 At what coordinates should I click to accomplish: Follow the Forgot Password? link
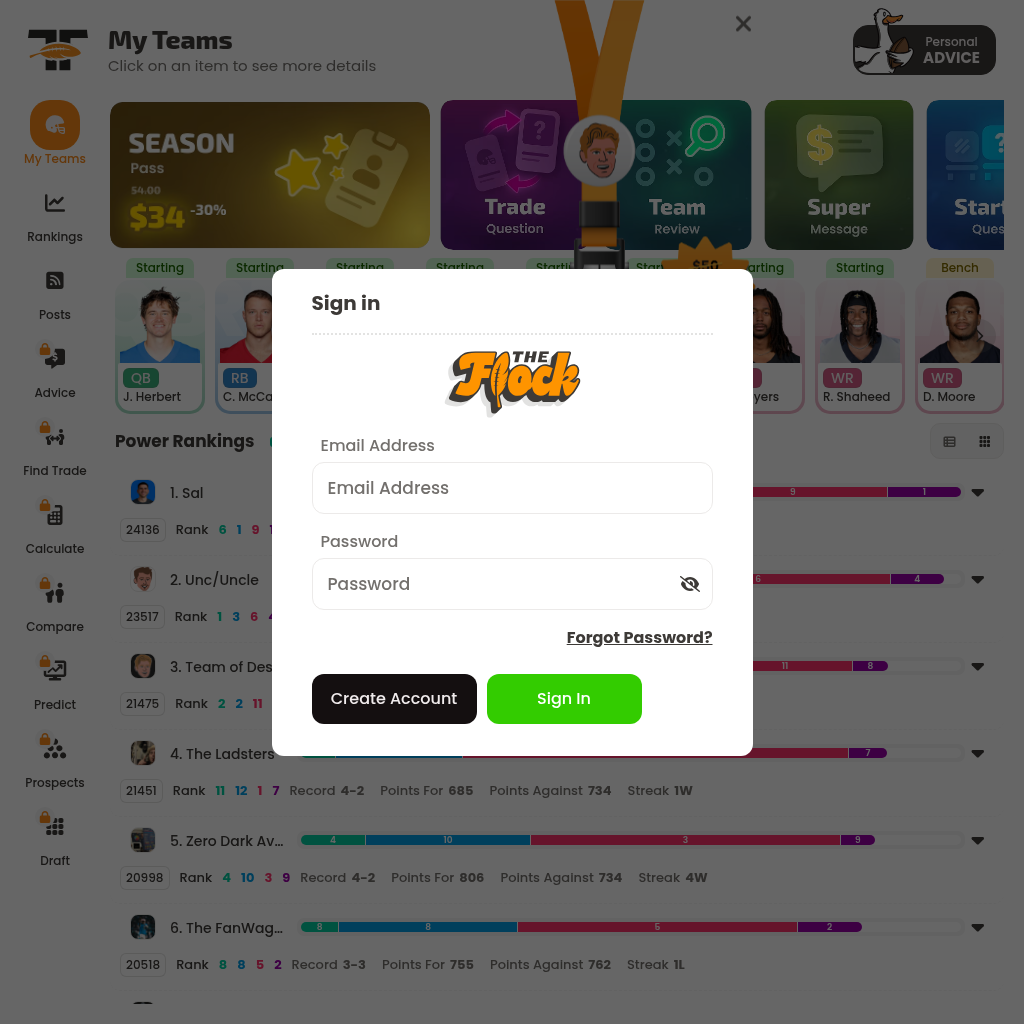[x=639, y=637]
